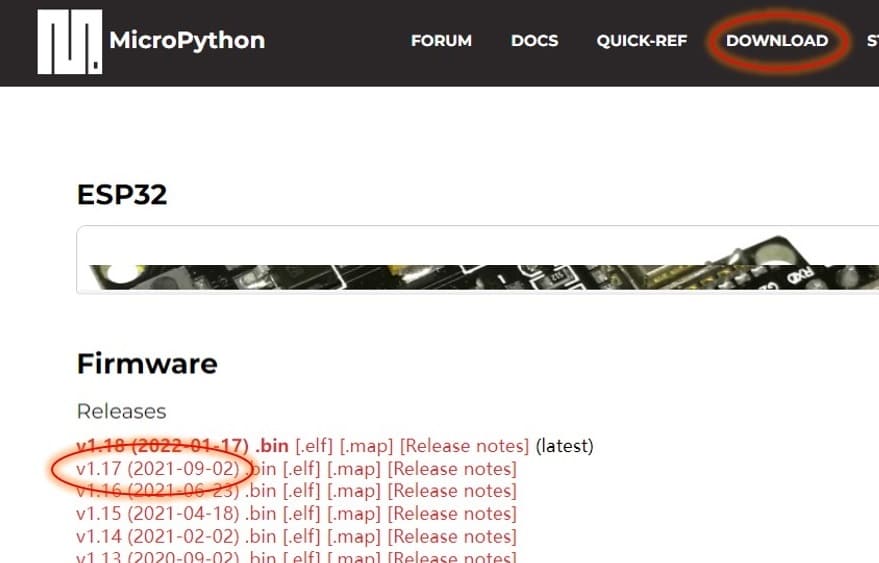Open the v1.15 [.elf] link
Viewport: 879px width, 563px height.
[302, 514]
